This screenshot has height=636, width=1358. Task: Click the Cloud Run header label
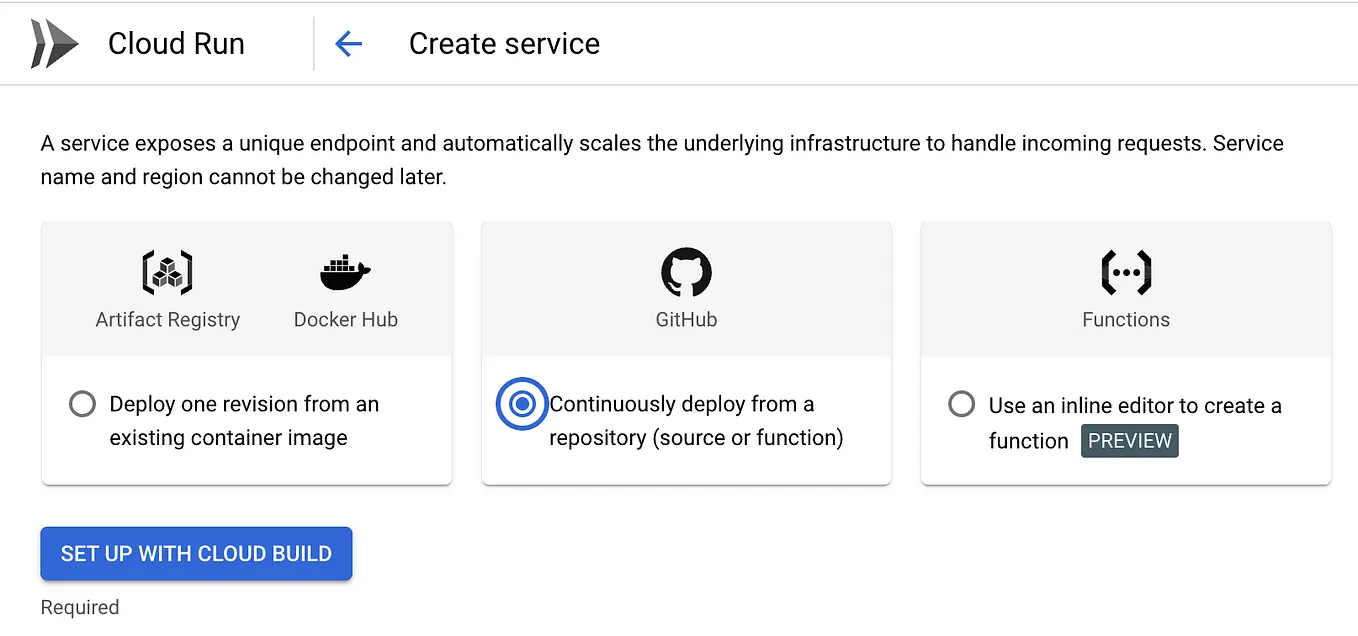176,43
